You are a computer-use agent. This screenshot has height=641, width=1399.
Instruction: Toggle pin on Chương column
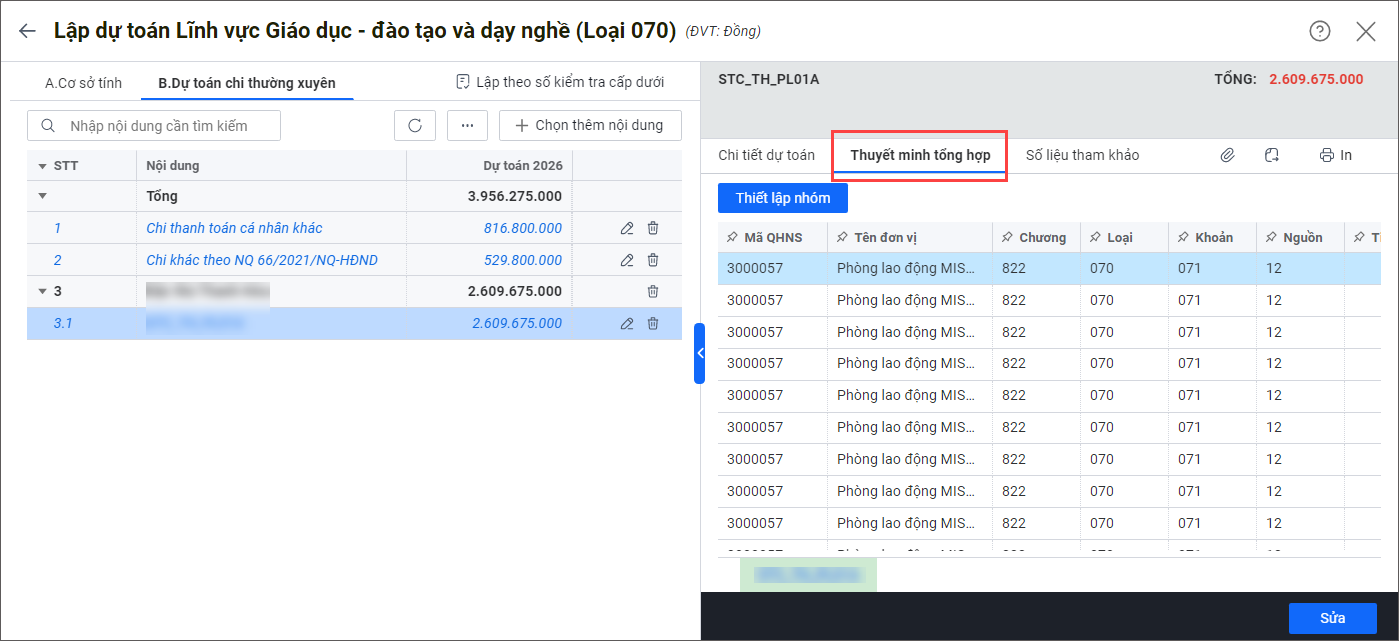1006,238
